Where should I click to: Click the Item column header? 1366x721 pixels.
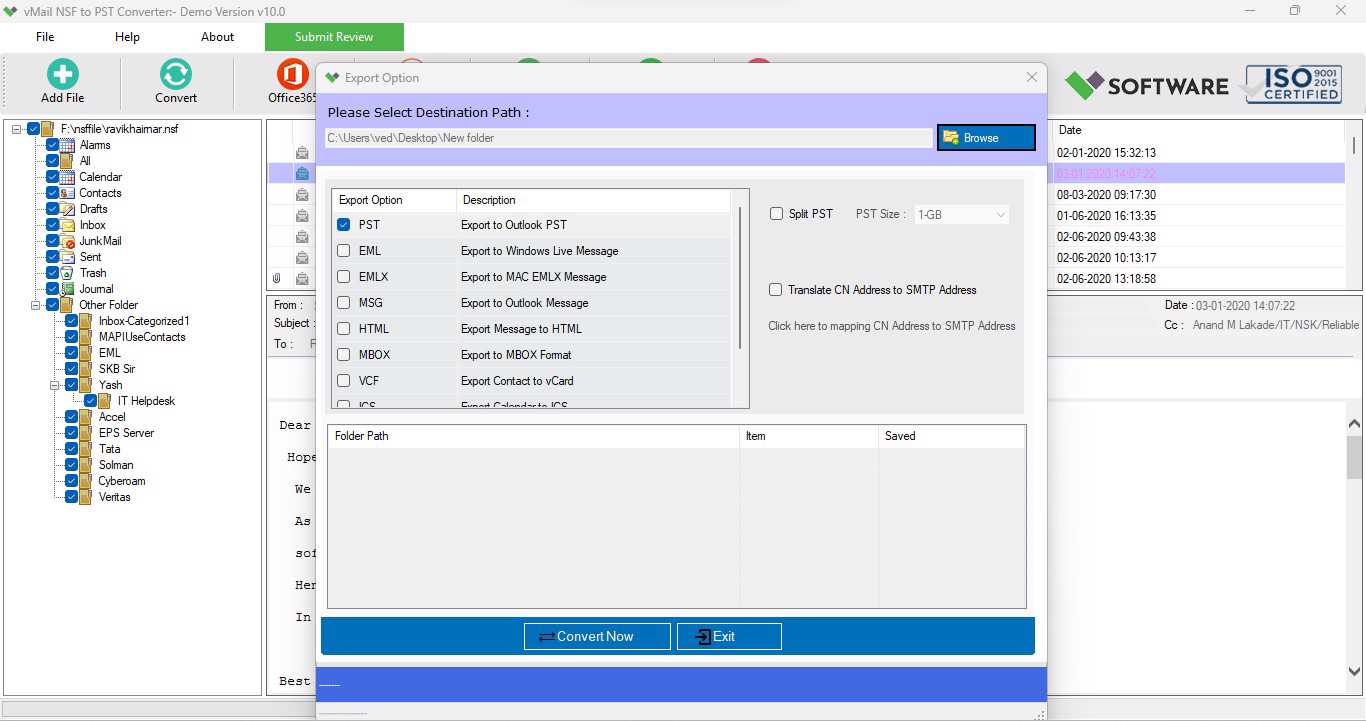pos(809,436)
